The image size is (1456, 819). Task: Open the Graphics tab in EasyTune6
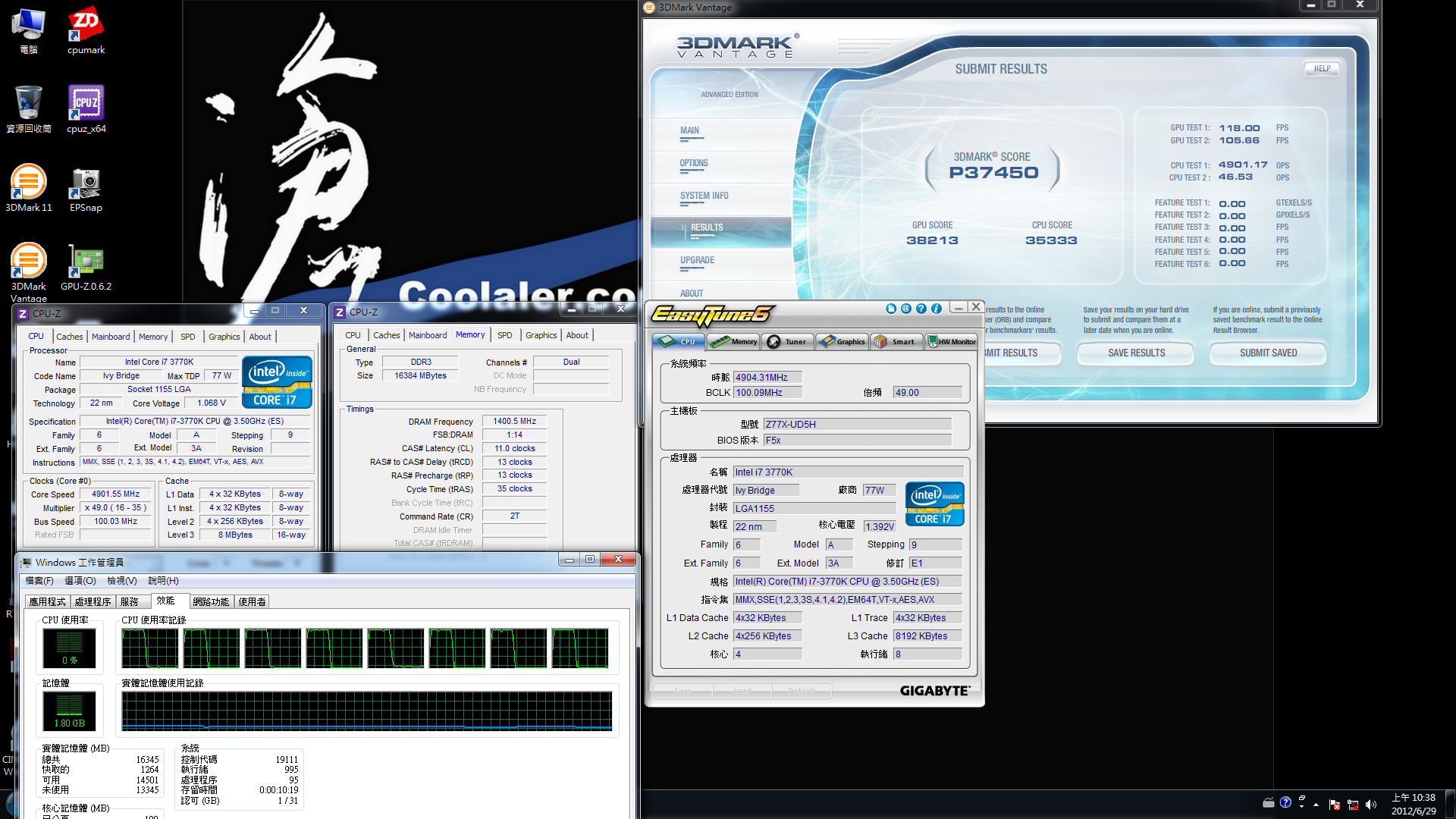click(842, 341)
